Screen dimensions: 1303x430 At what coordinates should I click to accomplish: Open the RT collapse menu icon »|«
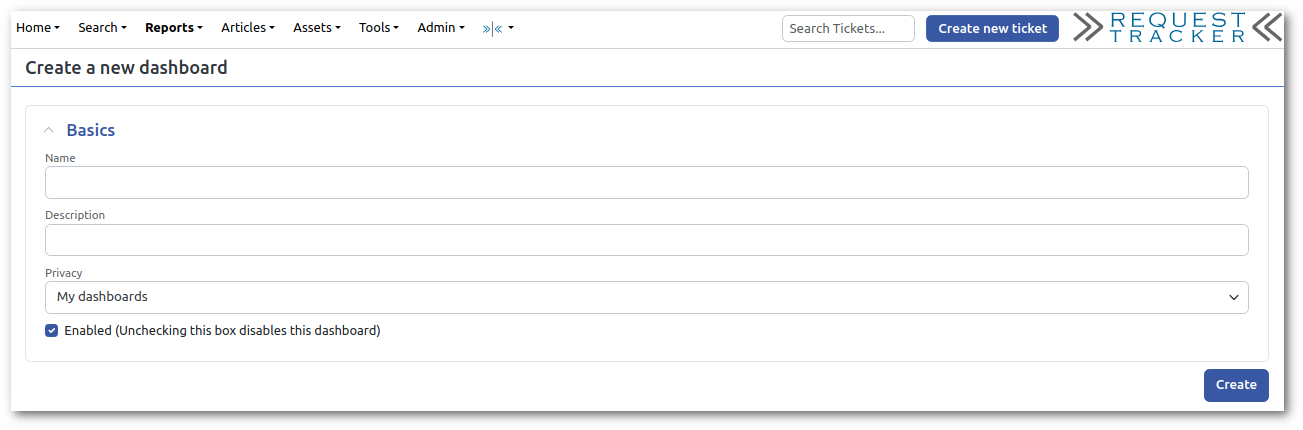click(x=497, y=28)
